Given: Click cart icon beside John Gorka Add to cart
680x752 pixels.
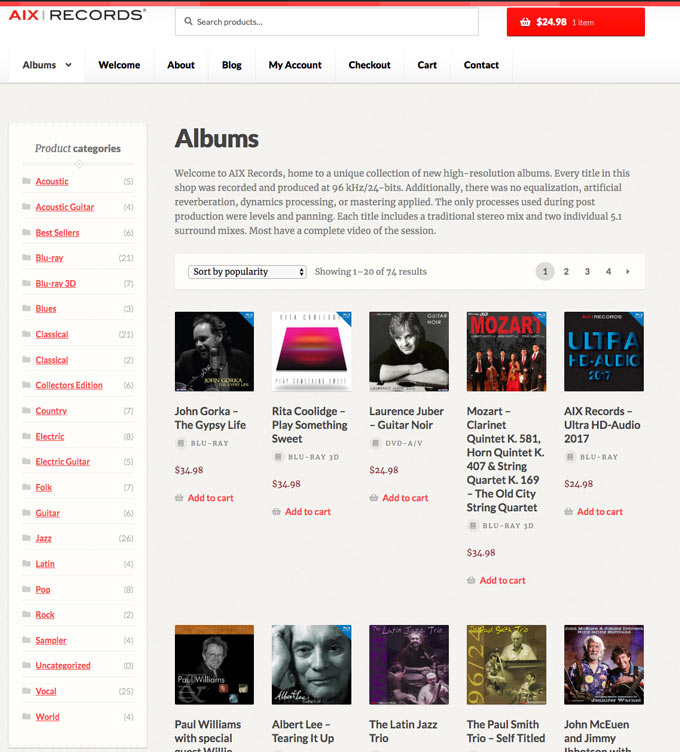Looking at the screenshot, I should [179, 498].
